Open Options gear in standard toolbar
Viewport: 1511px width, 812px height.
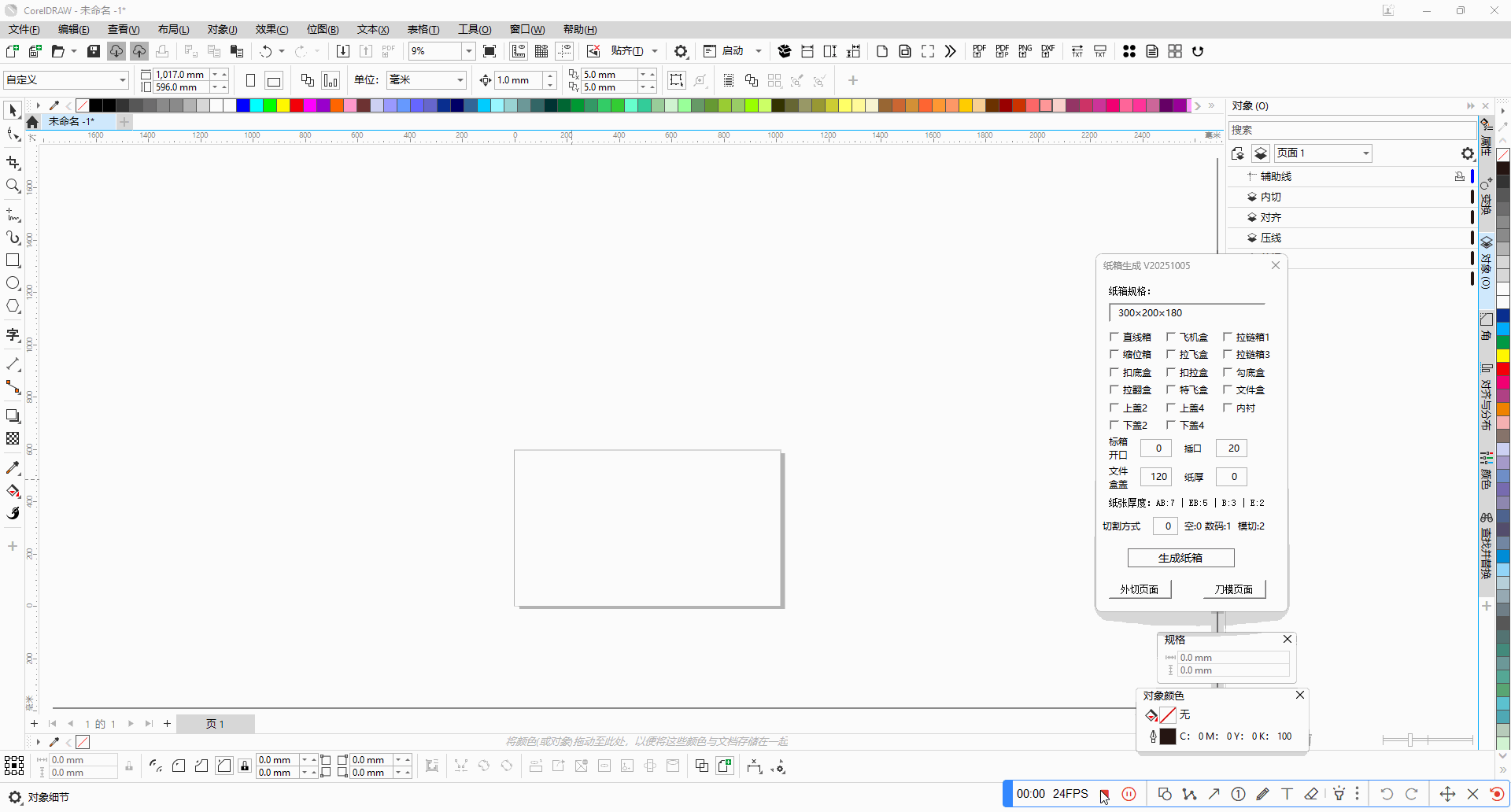point(681,51)
